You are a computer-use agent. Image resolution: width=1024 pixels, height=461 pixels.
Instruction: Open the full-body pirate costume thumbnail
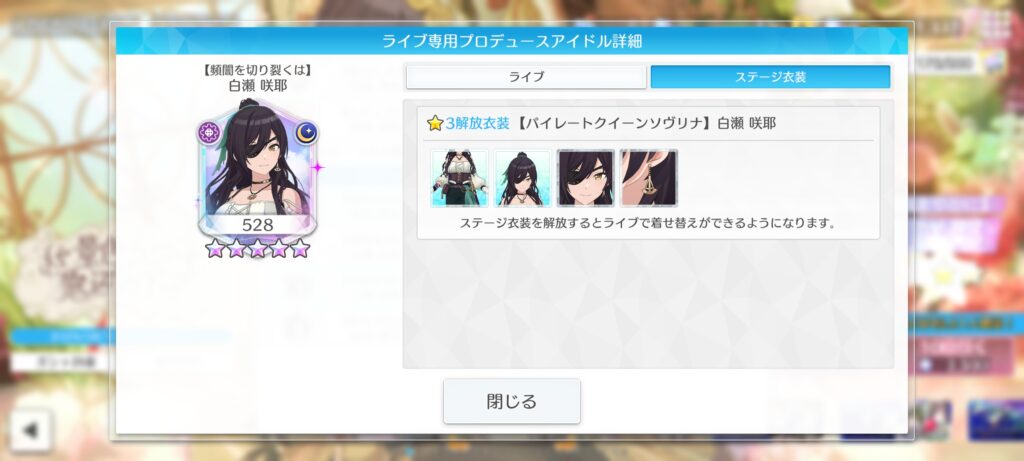tap(460, 178)
